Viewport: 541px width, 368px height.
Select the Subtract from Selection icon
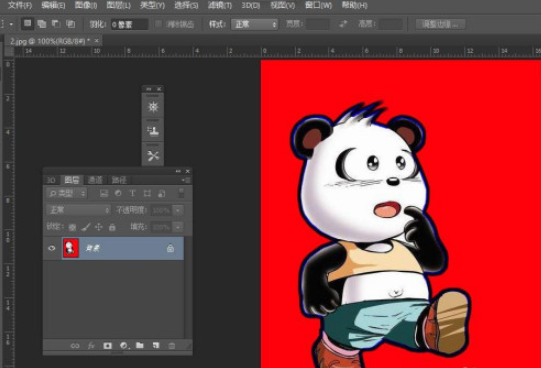[x=56, y=24]
